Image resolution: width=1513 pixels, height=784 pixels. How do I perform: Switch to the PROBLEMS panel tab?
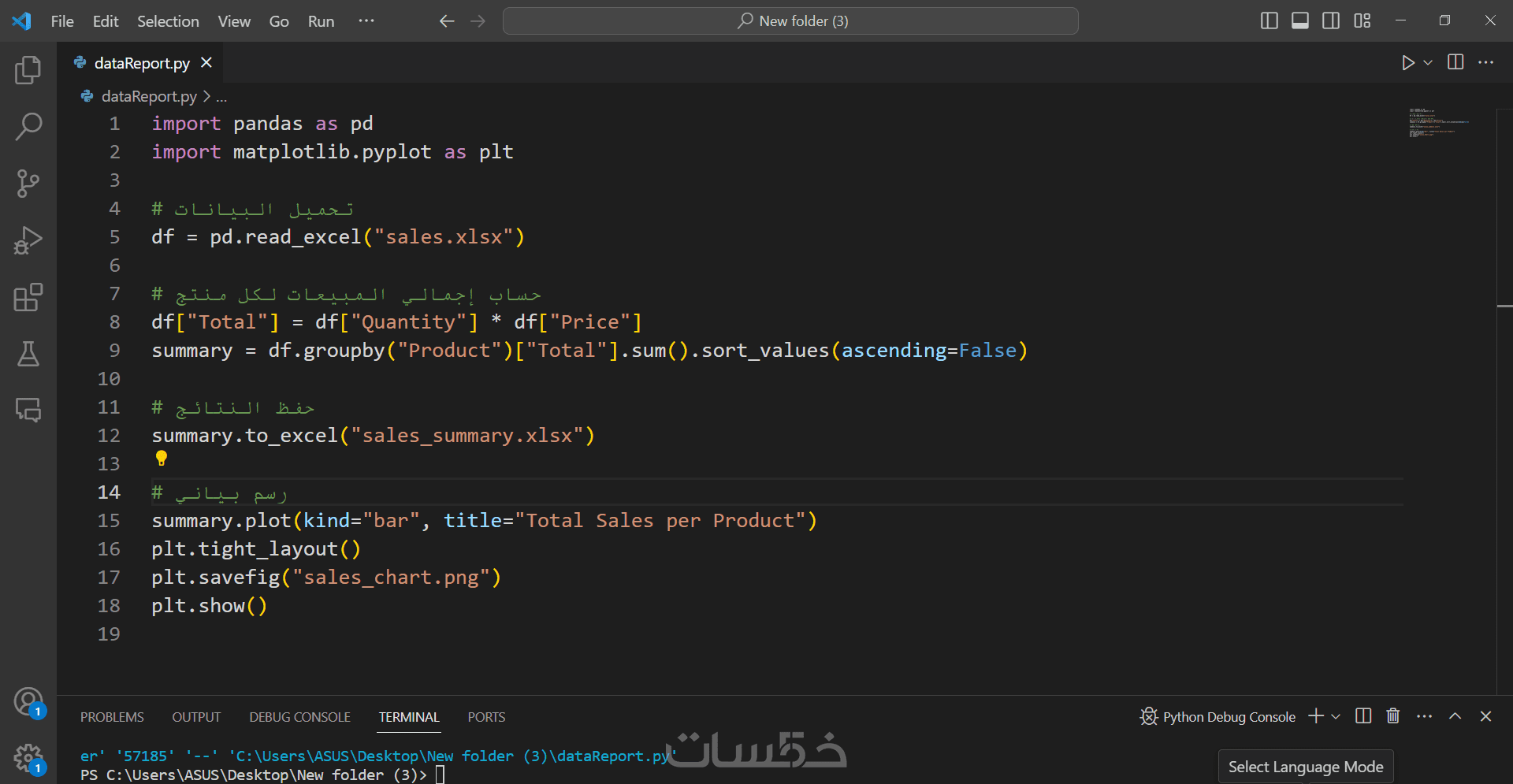112,717
